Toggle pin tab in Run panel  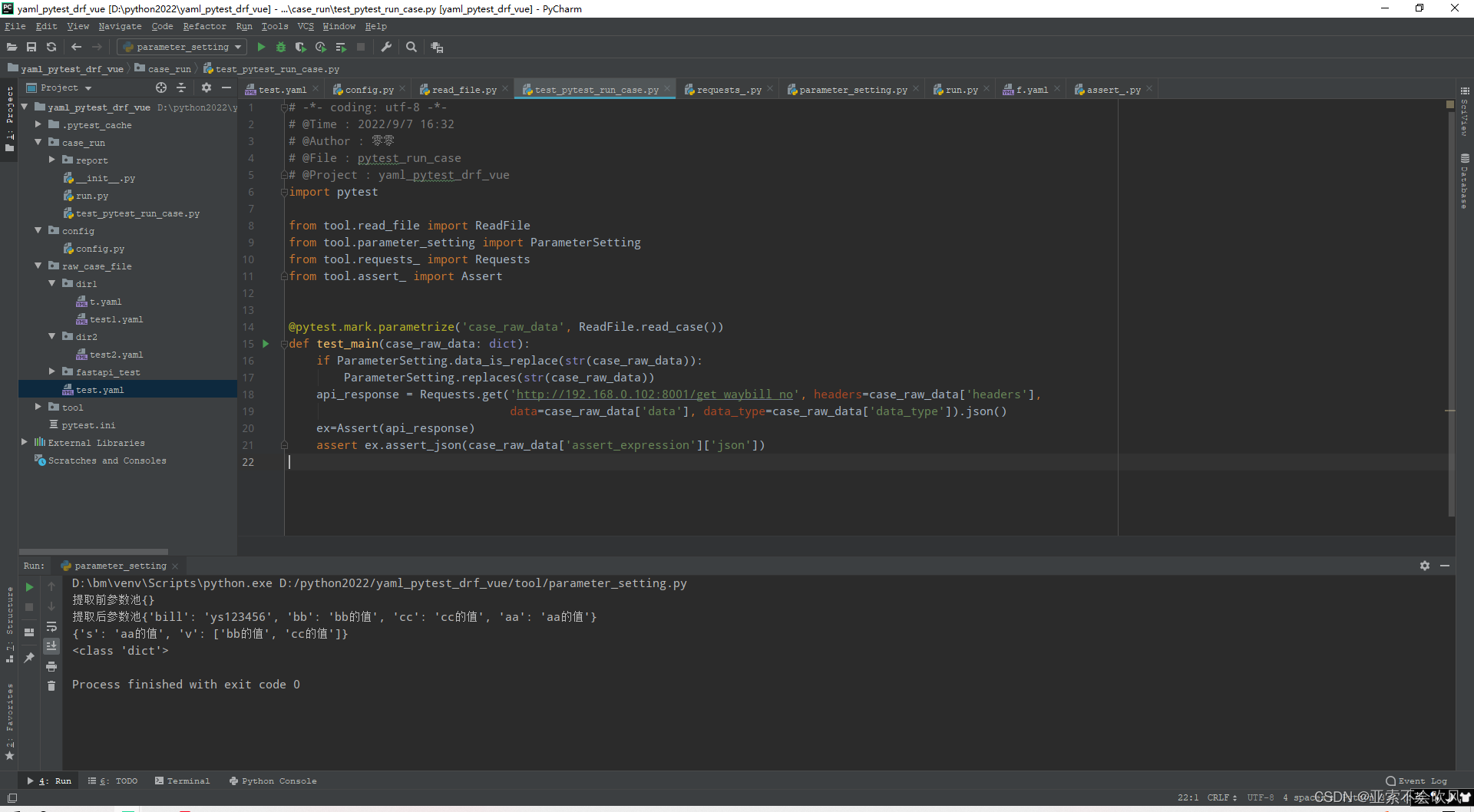[29, 658]
